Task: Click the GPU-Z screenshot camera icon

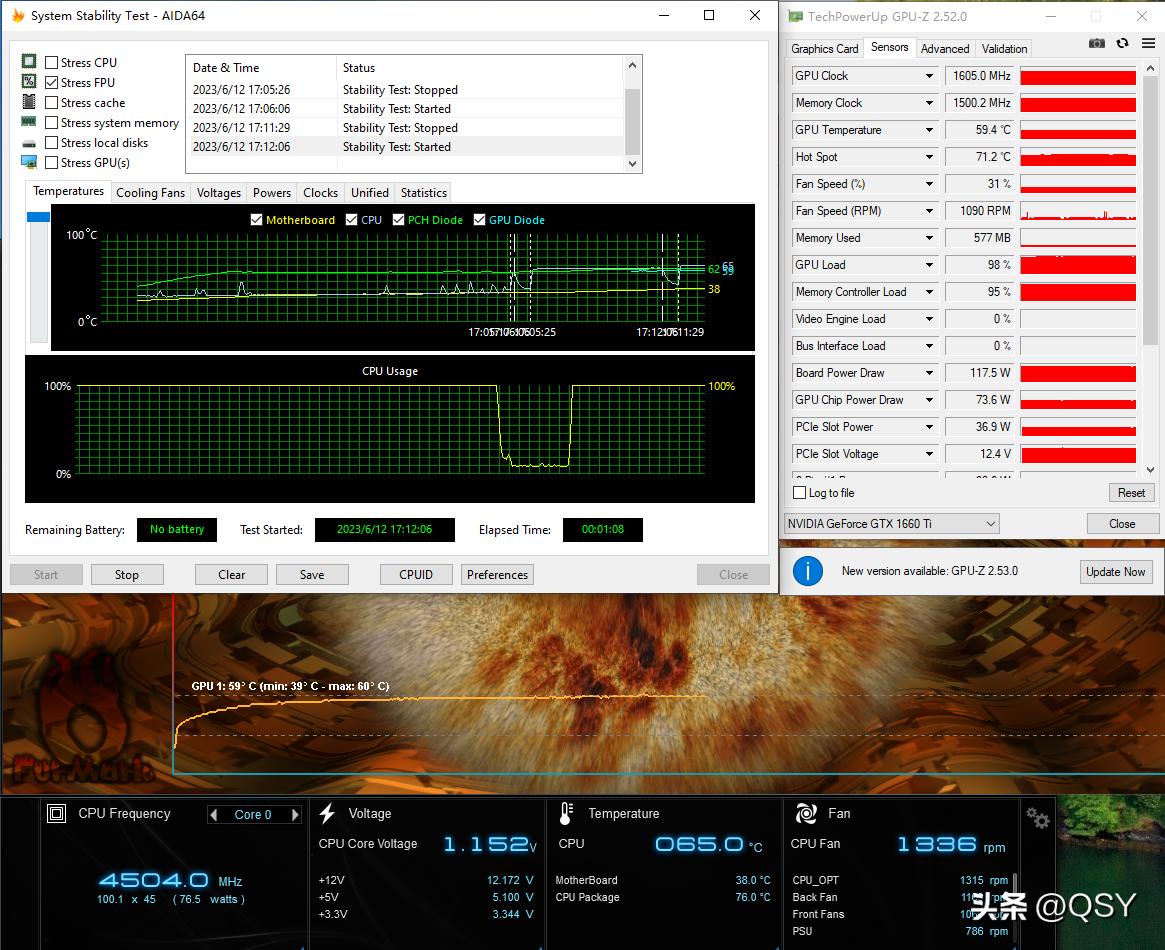Action: (x=1097, y=44)
